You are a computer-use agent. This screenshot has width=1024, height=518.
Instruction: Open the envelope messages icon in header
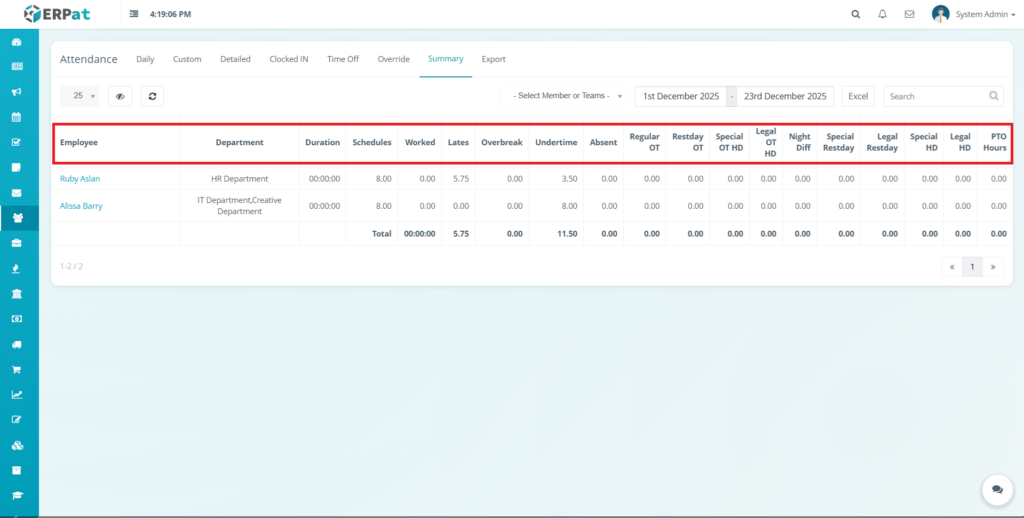pyautogui.click(x=909, y=15)
